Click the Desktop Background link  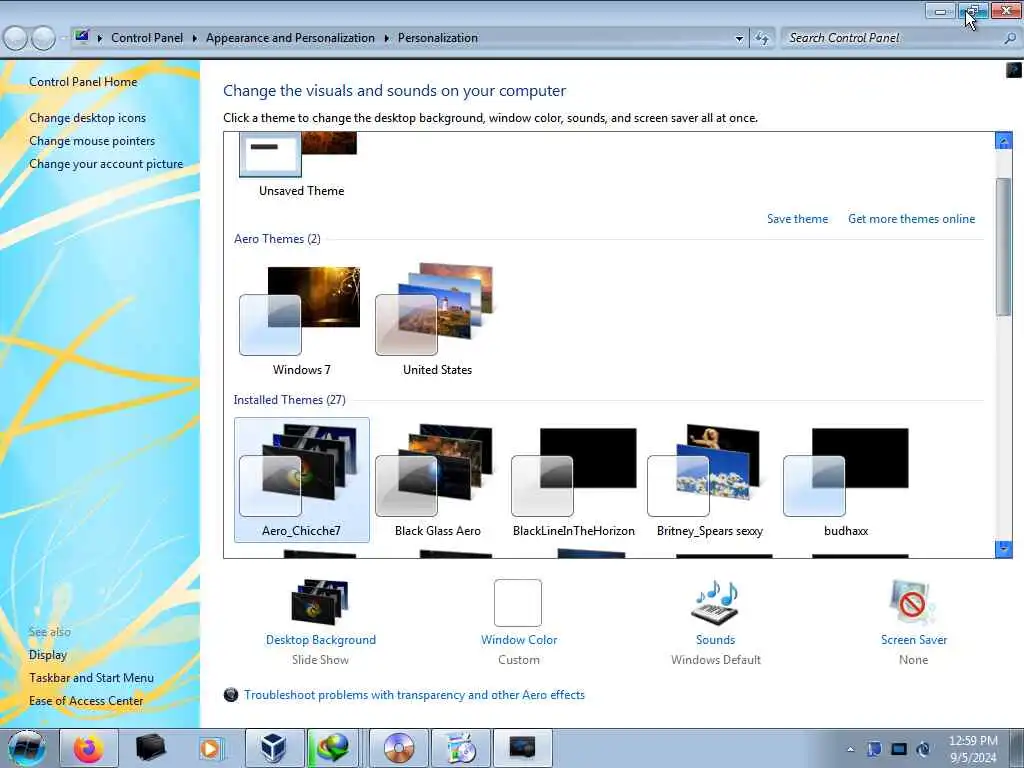pos(321,640)
